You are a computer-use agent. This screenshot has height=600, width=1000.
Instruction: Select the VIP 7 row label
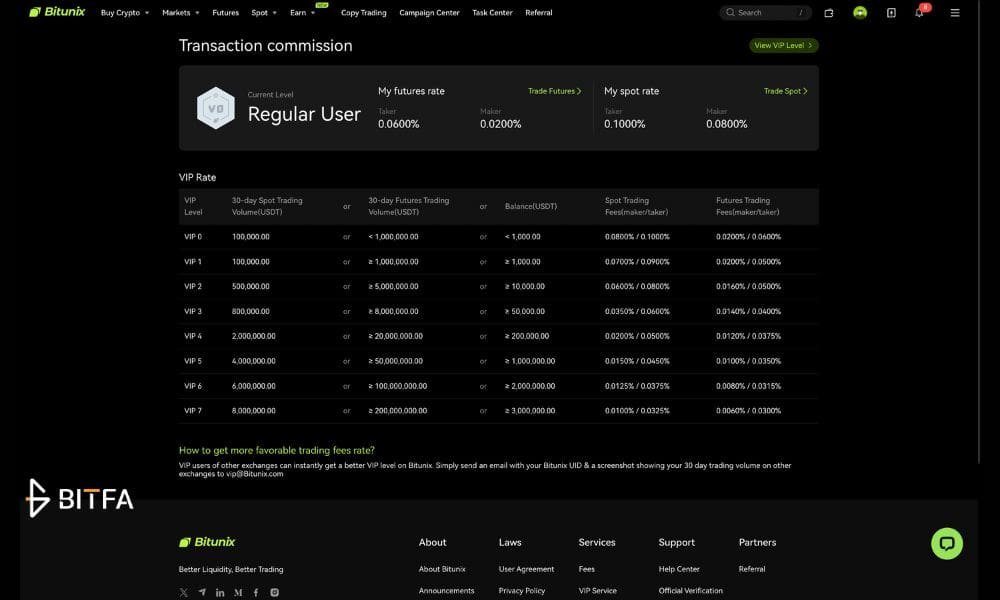coord(193,411)
